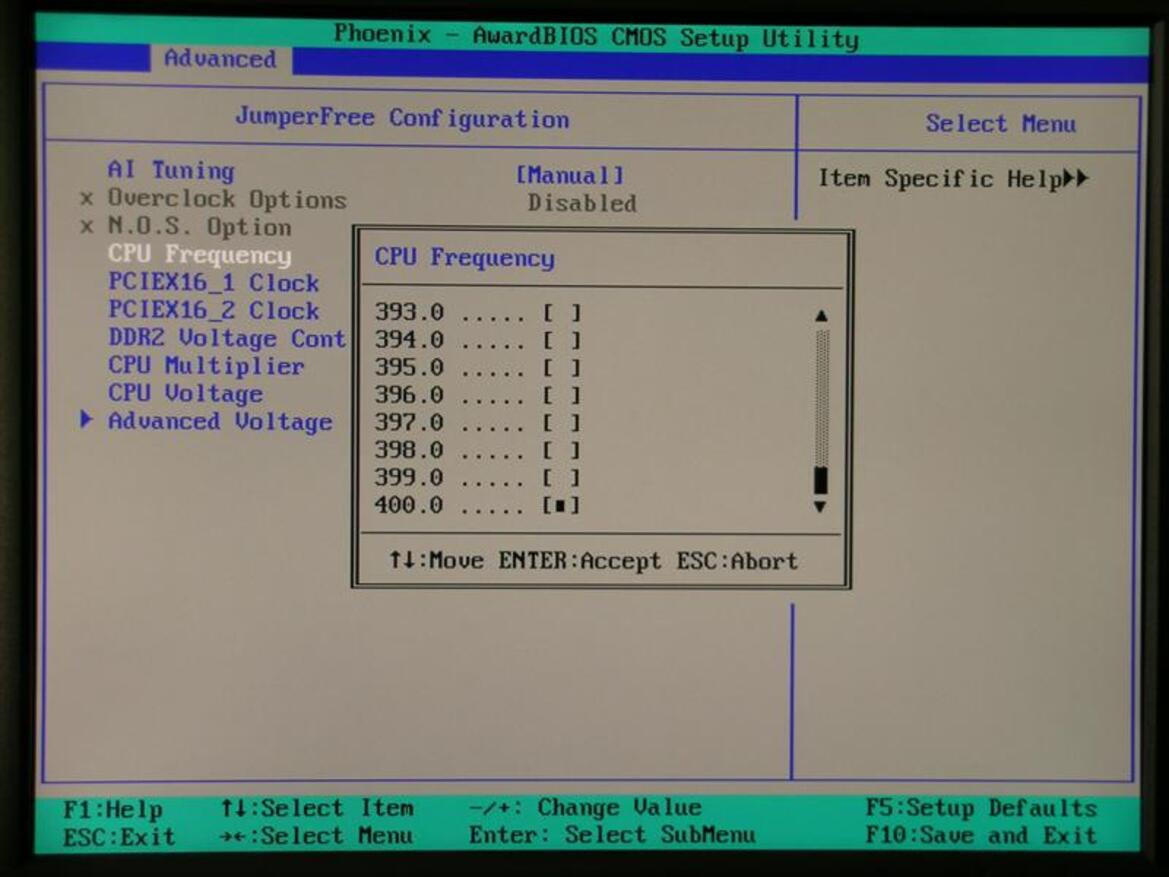The width and height of the screenshot is (1169, 877).
Task: Select the 393.0 frequency option bracket
Action: coord(561,312)
